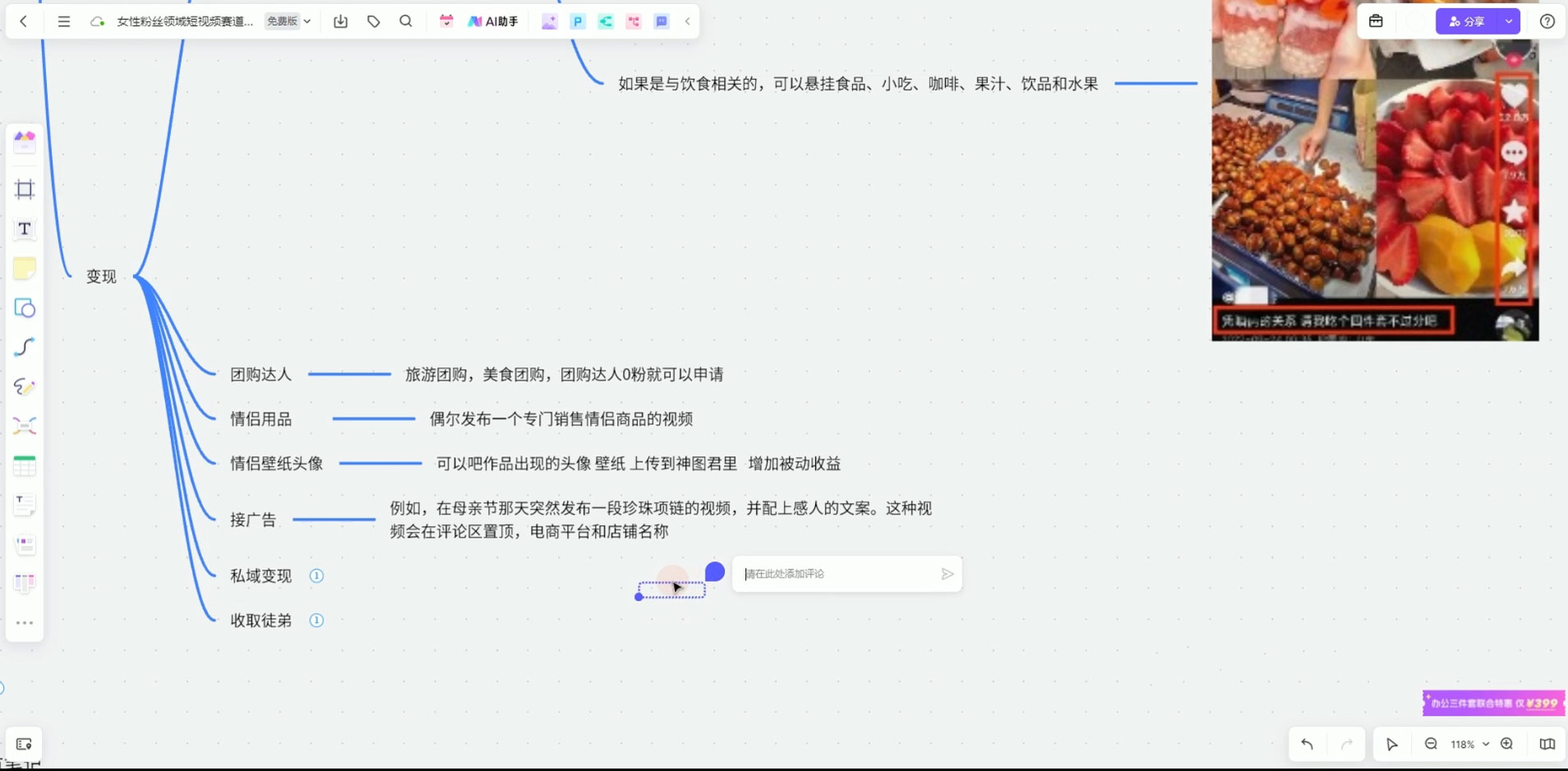
Task: Click the comment input field to add a comment
Action: point(830,573)
